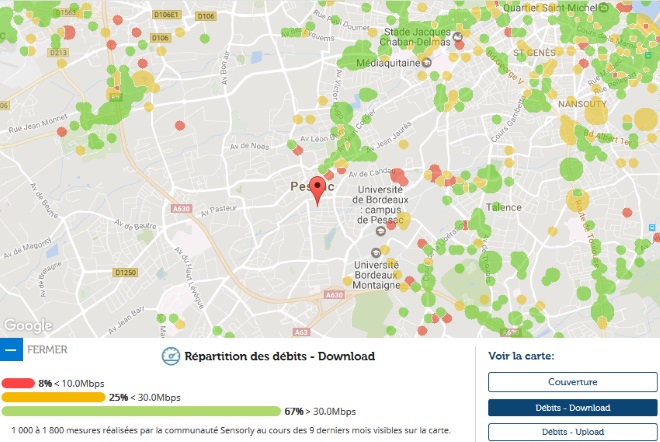Click the D1250 road badge
The width and height of the screenshot is (660, 442).
[125, 272]
